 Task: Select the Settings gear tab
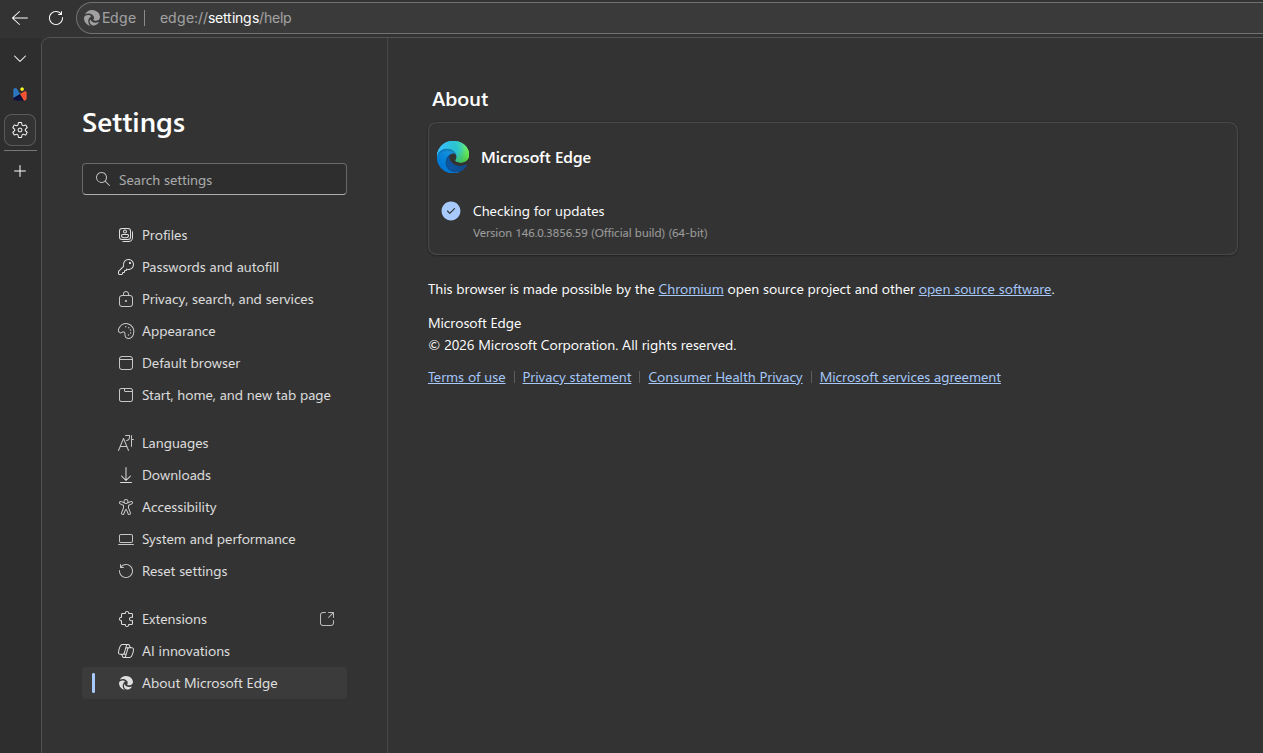pyautogui.click(x=20, y=130)
